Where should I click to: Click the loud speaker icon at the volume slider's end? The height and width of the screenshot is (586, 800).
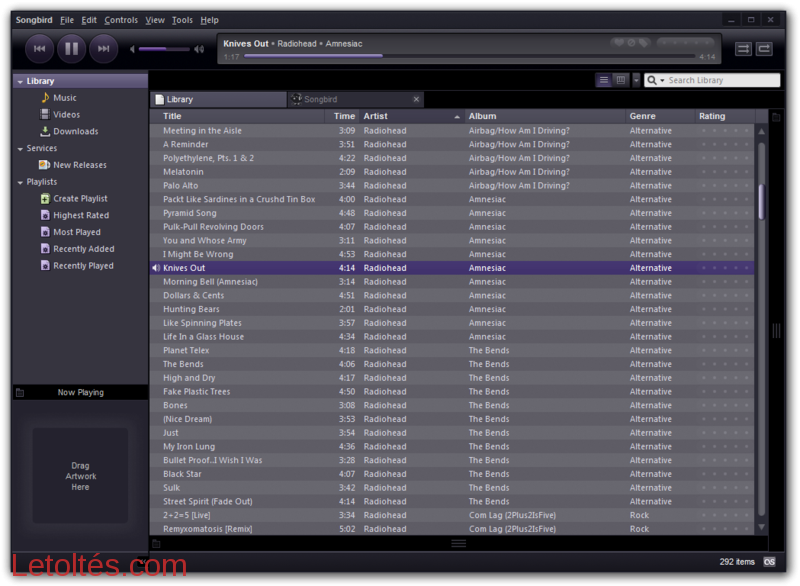(199, 49)
